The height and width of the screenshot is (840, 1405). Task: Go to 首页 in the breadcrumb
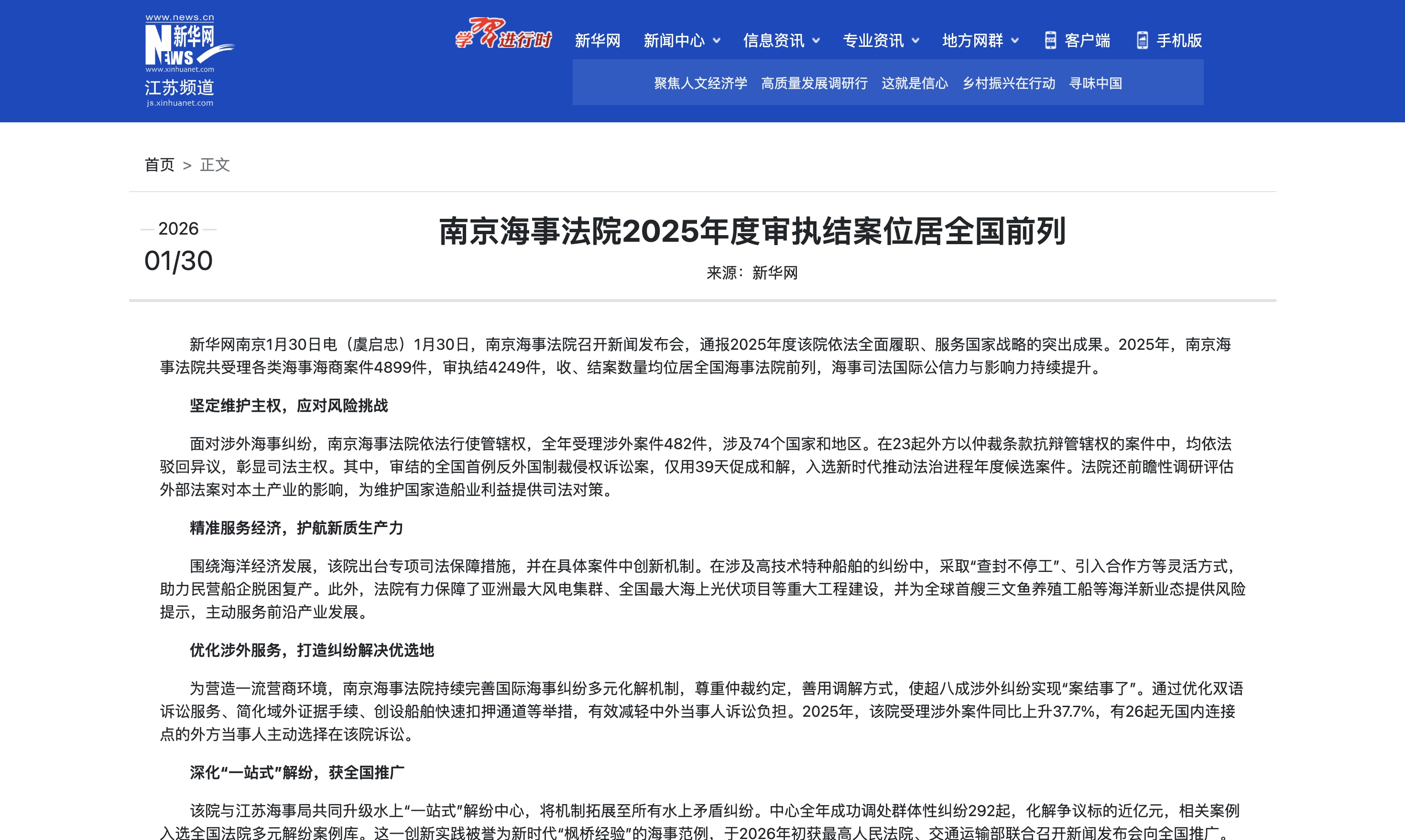(159, 165)
